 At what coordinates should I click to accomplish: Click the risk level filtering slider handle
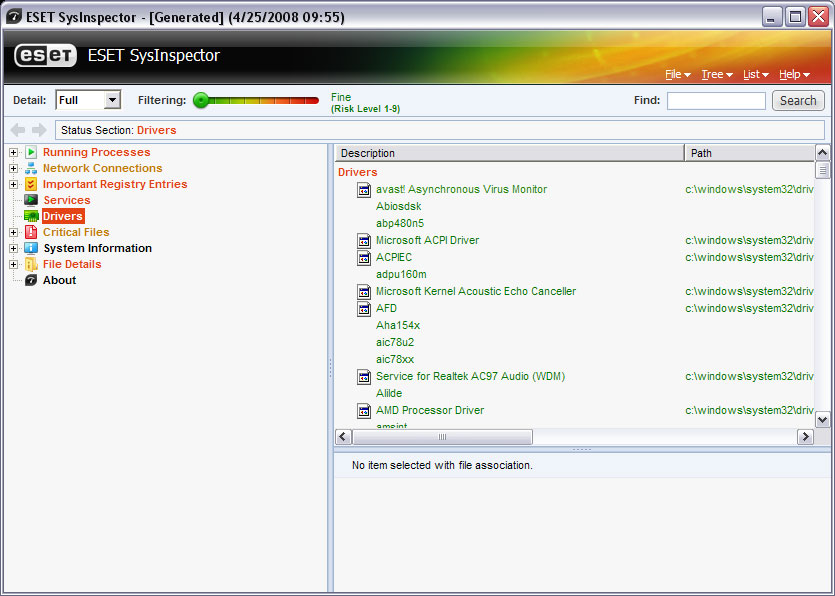pyautogui.click(x=201, y=100)
